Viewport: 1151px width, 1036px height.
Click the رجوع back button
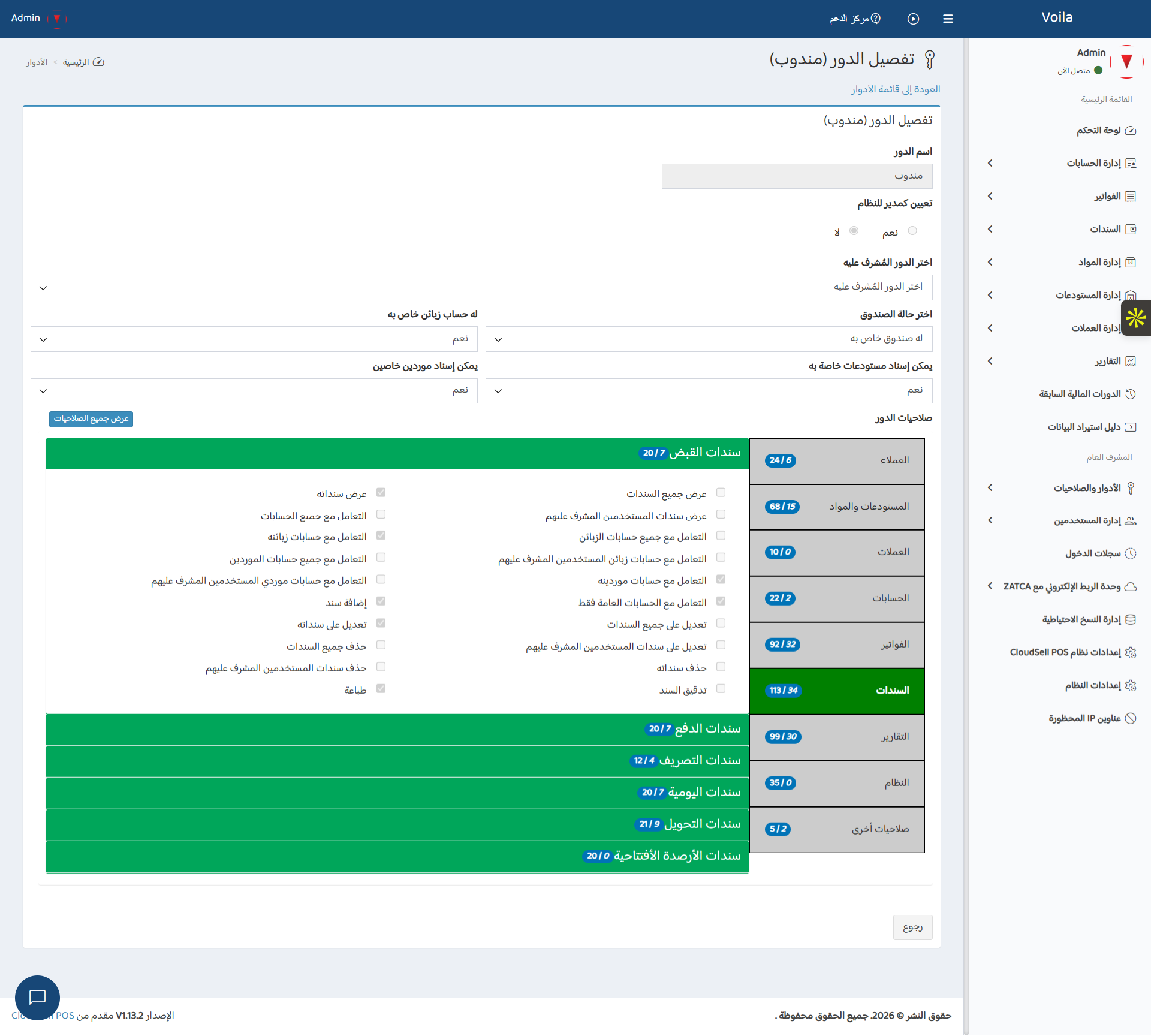point(912,927)
